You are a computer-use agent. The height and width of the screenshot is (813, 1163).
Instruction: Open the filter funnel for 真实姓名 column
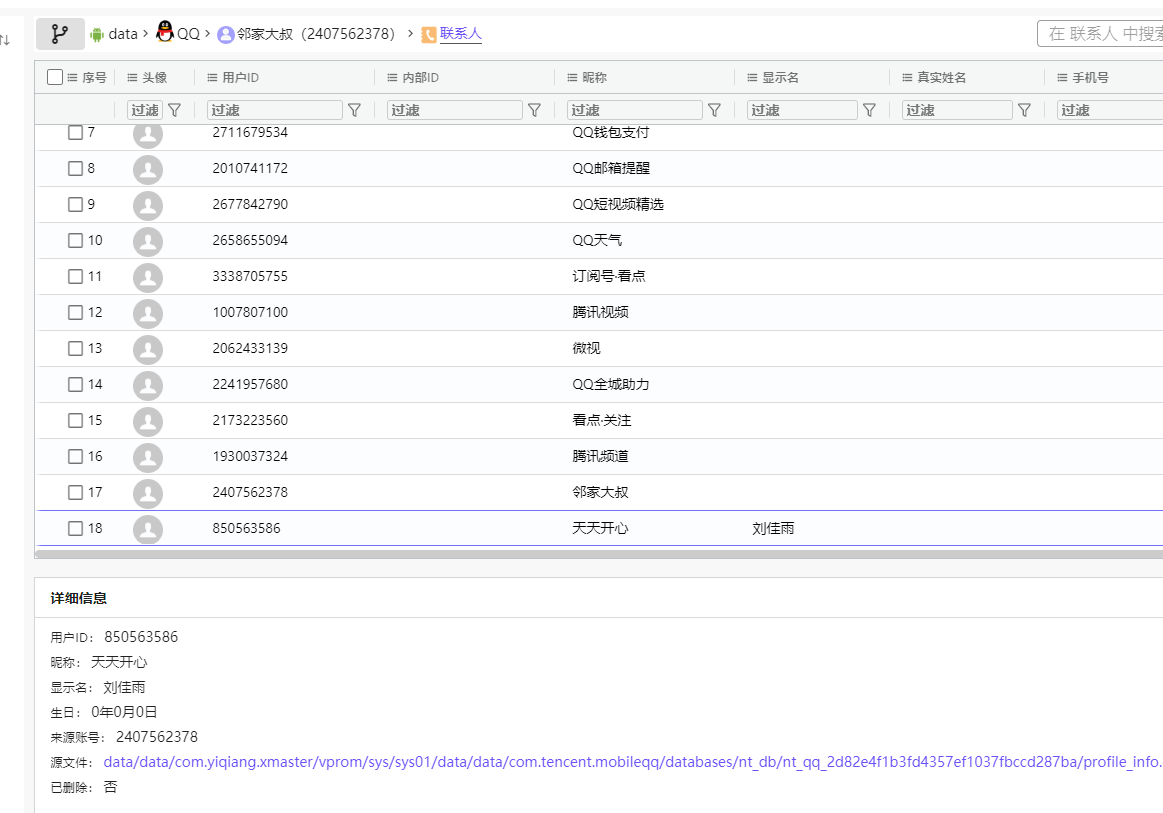[x=1024, y=110]
